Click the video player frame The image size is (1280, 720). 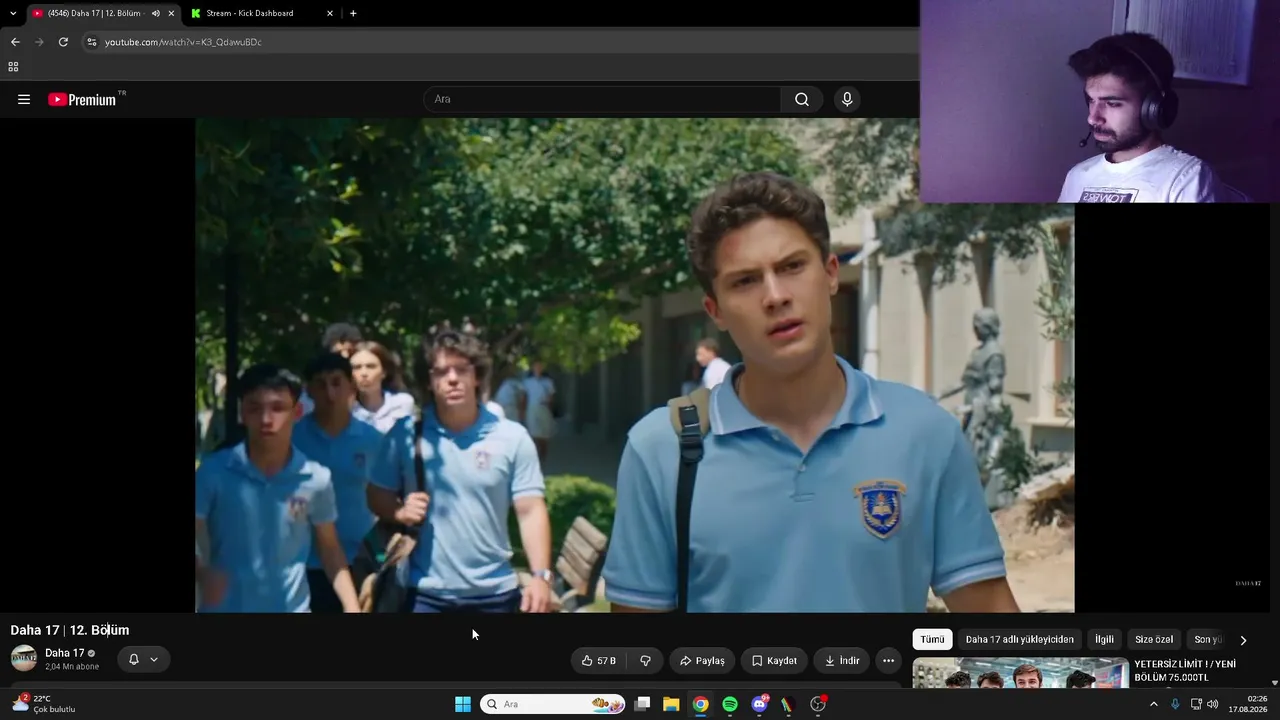point(635,365)
